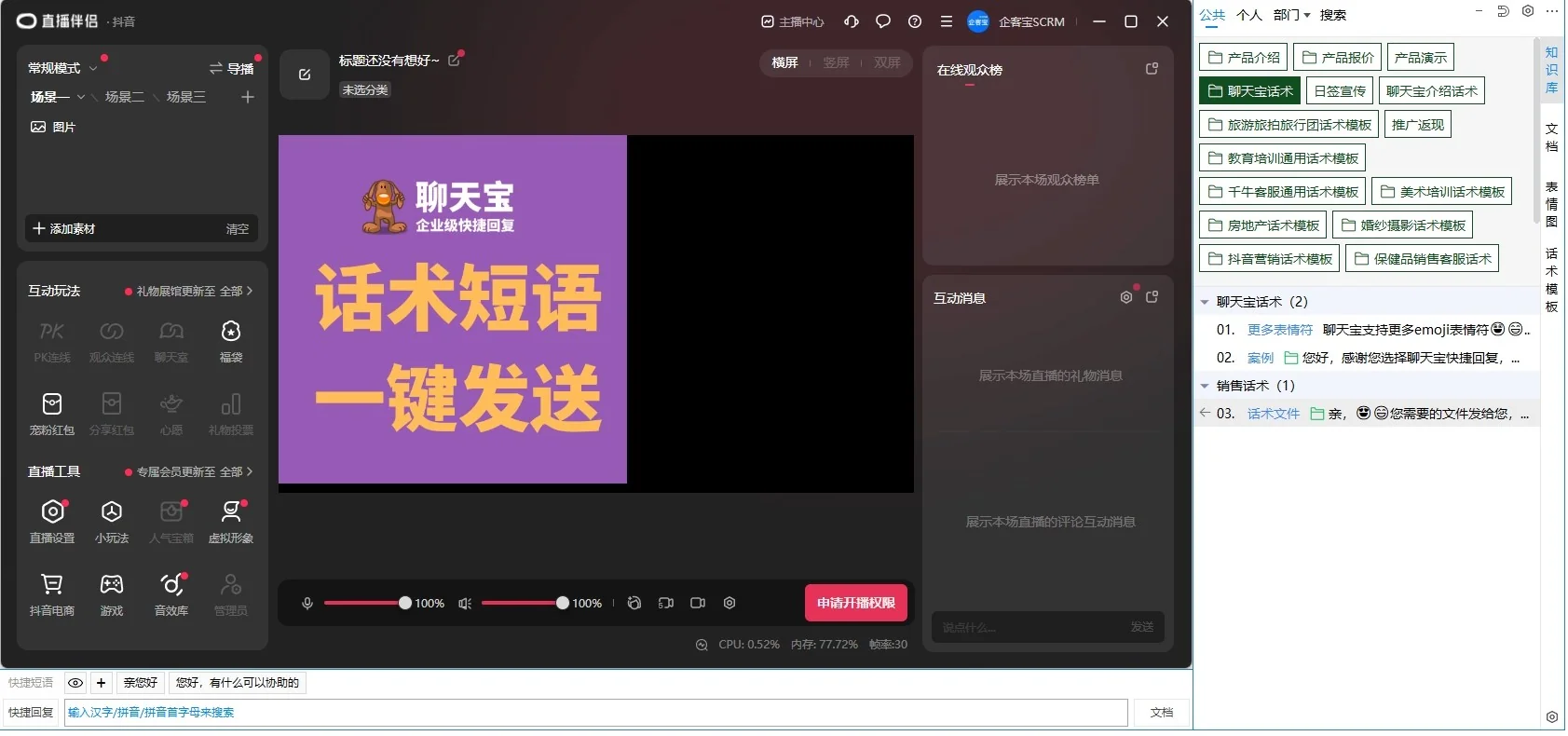The image size is (1568, 736).
Task: Edit the live title pencil icon
Action: click(455, 60)
